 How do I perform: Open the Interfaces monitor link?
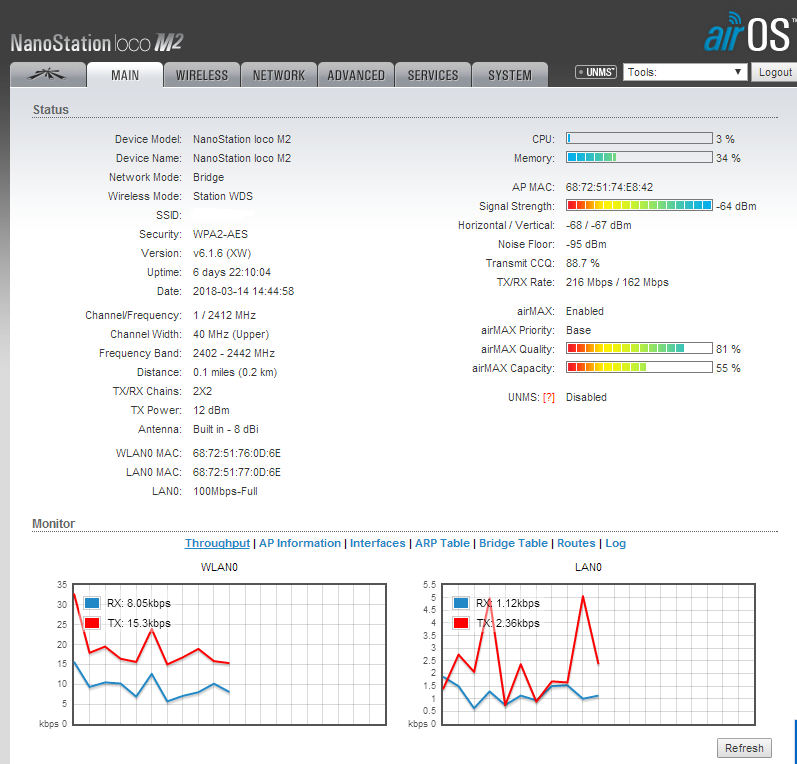click(x=378, y=543)
